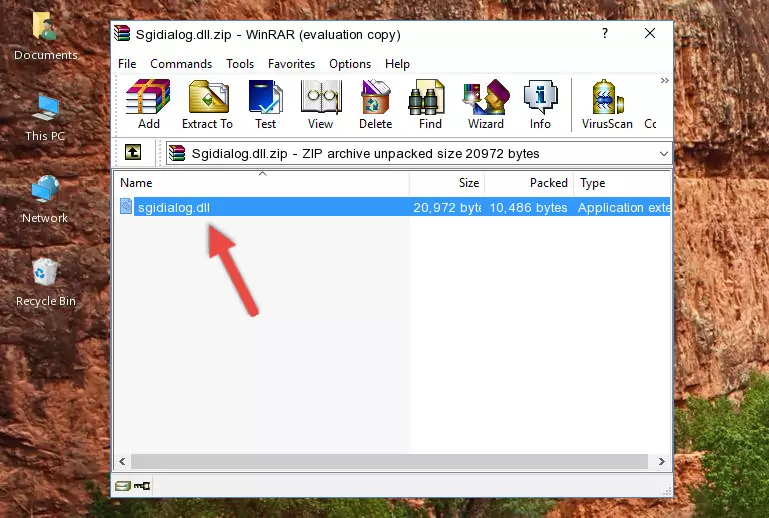The width and height of the screenshot is (769, 518).
Task: Run VirusScan on the archive
Action: (607, 104)
